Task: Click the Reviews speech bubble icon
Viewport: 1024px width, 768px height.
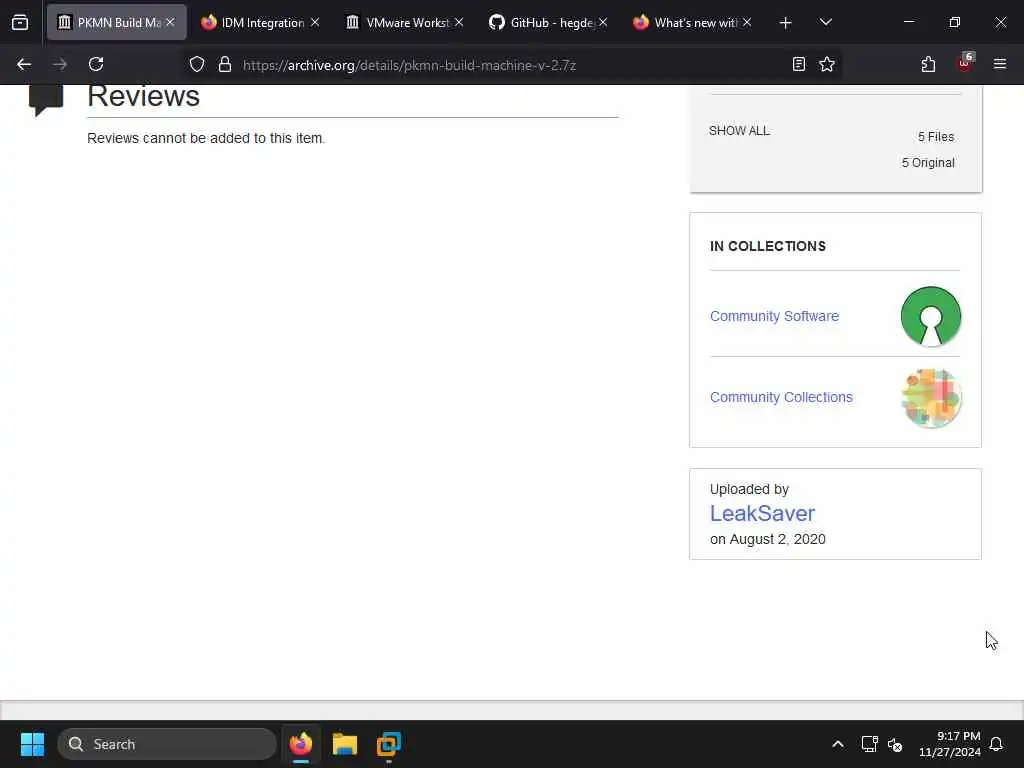Action: [46, 100]
